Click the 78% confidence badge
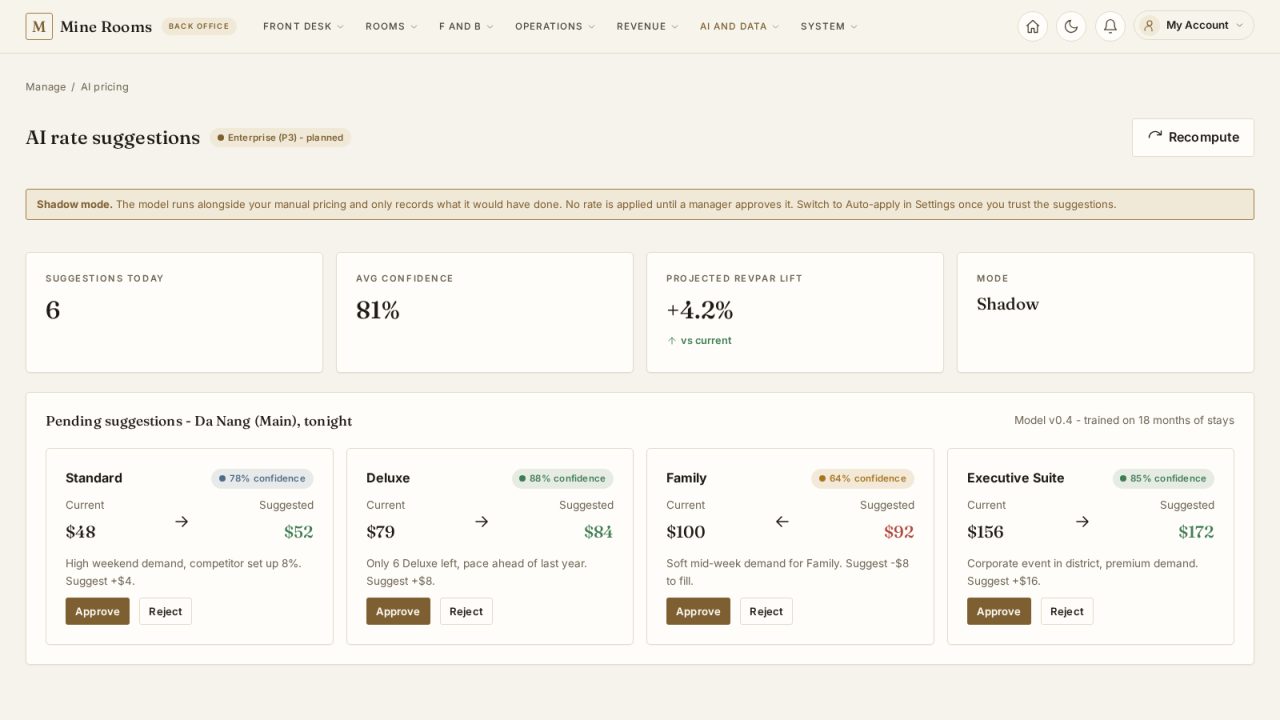1280x720 pixels. tap(262, 478)
